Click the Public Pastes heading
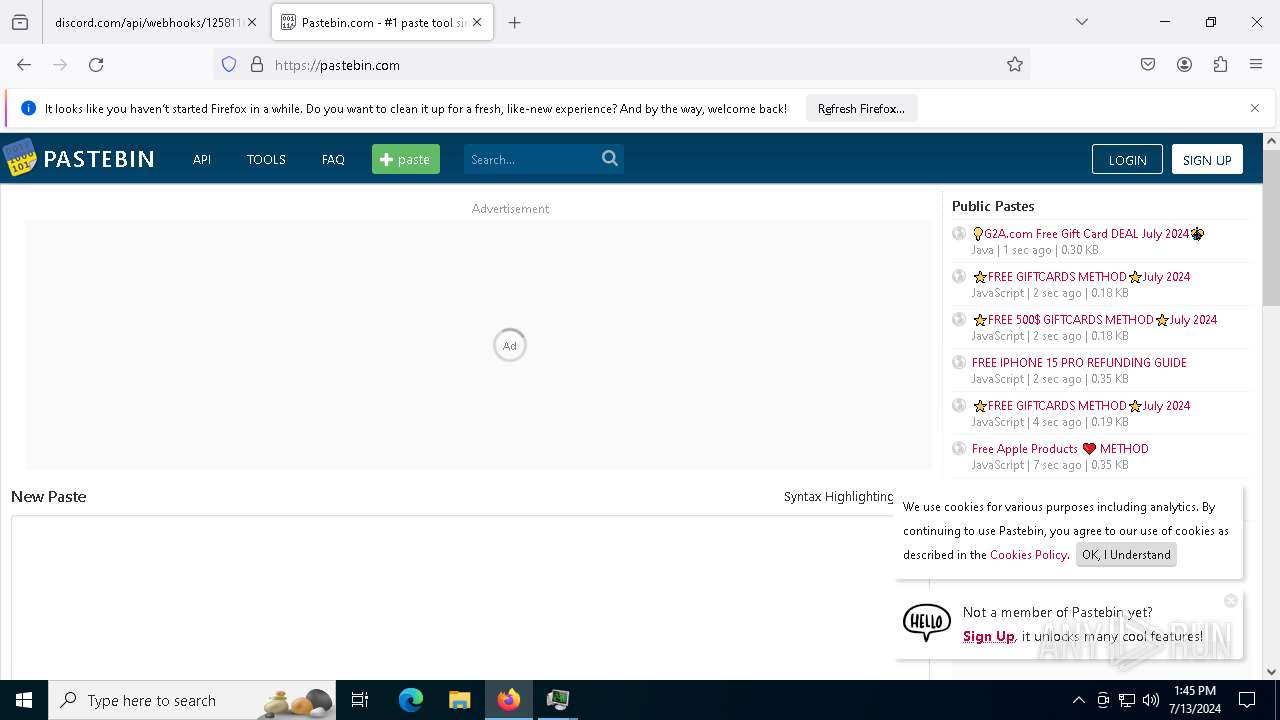The image size is (1280, 720). pos(993,206)
